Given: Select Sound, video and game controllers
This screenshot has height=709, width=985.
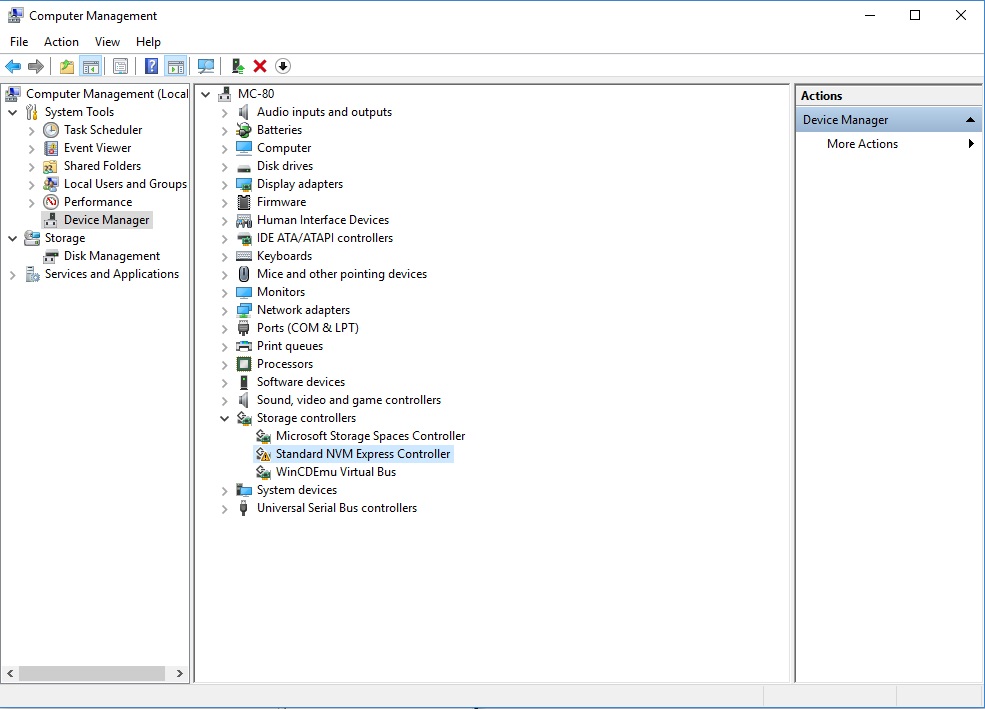Looking at the screenshot, I should [349, 400].
